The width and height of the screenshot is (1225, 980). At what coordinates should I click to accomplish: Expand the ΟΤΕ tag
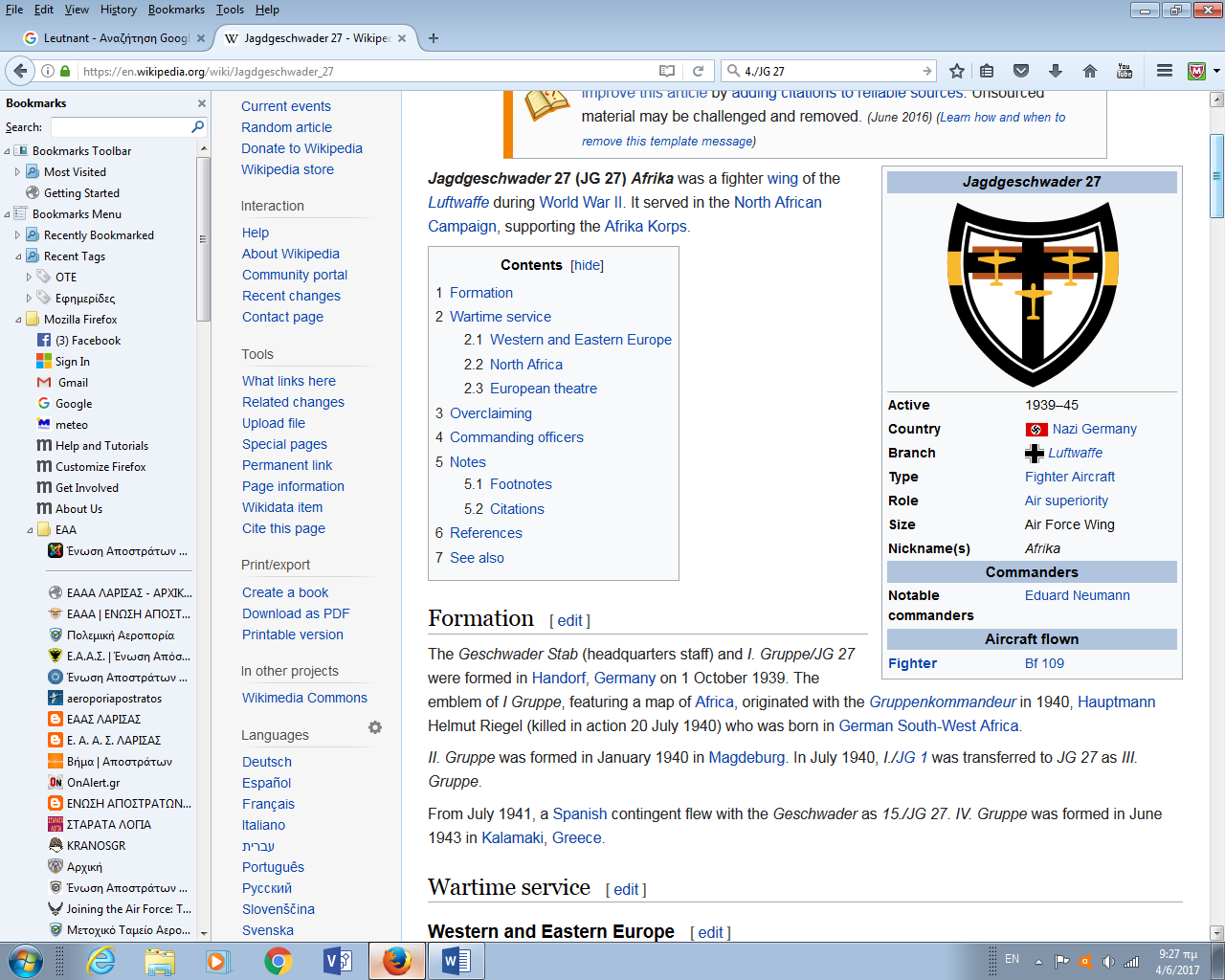[x=29, y=278]
